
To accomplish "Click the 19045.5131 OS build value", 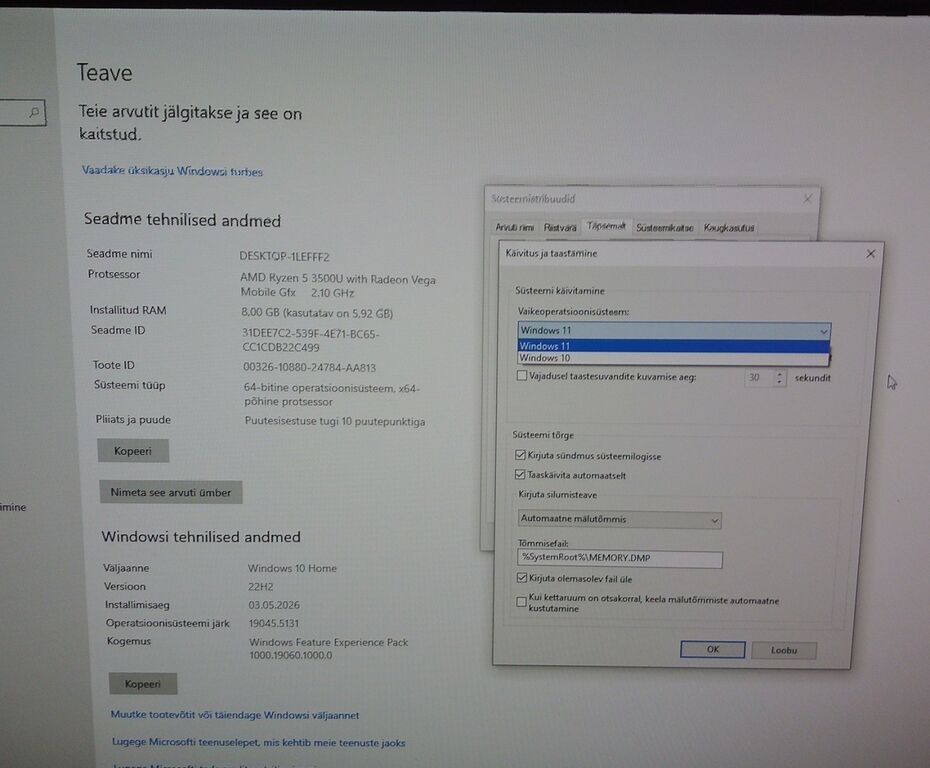I will 273,623.
